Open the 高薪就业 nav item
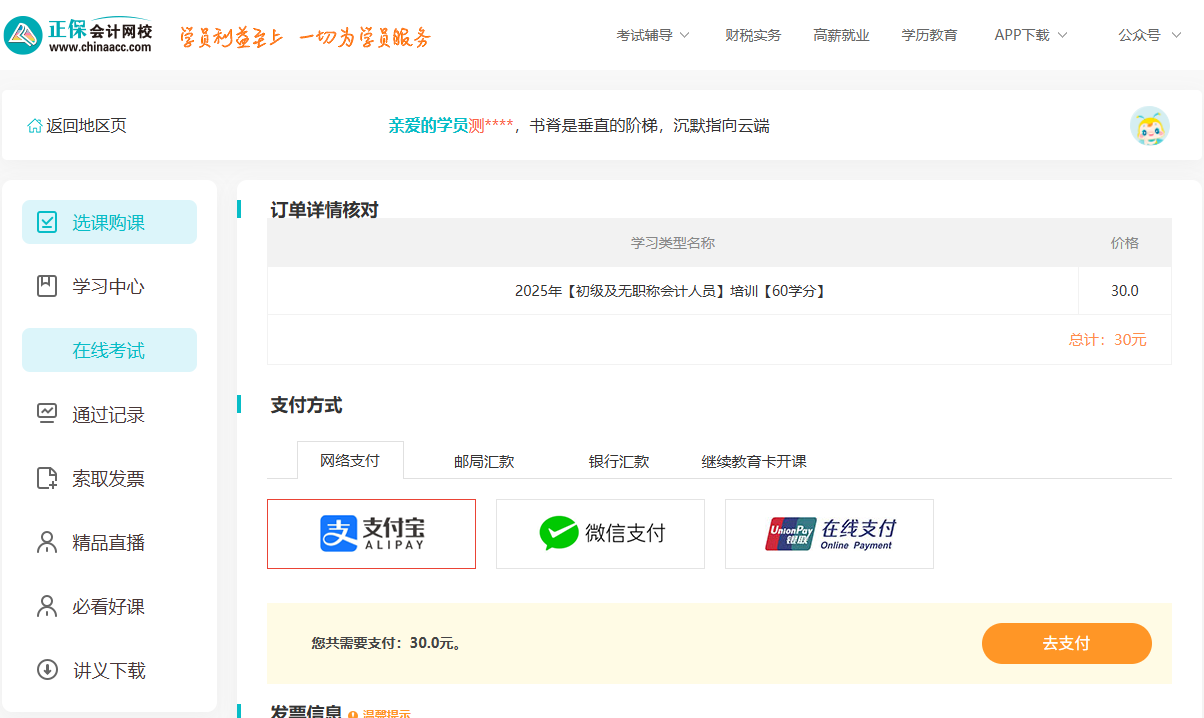This screenshot has width=1204, height=718. point(841,35)
